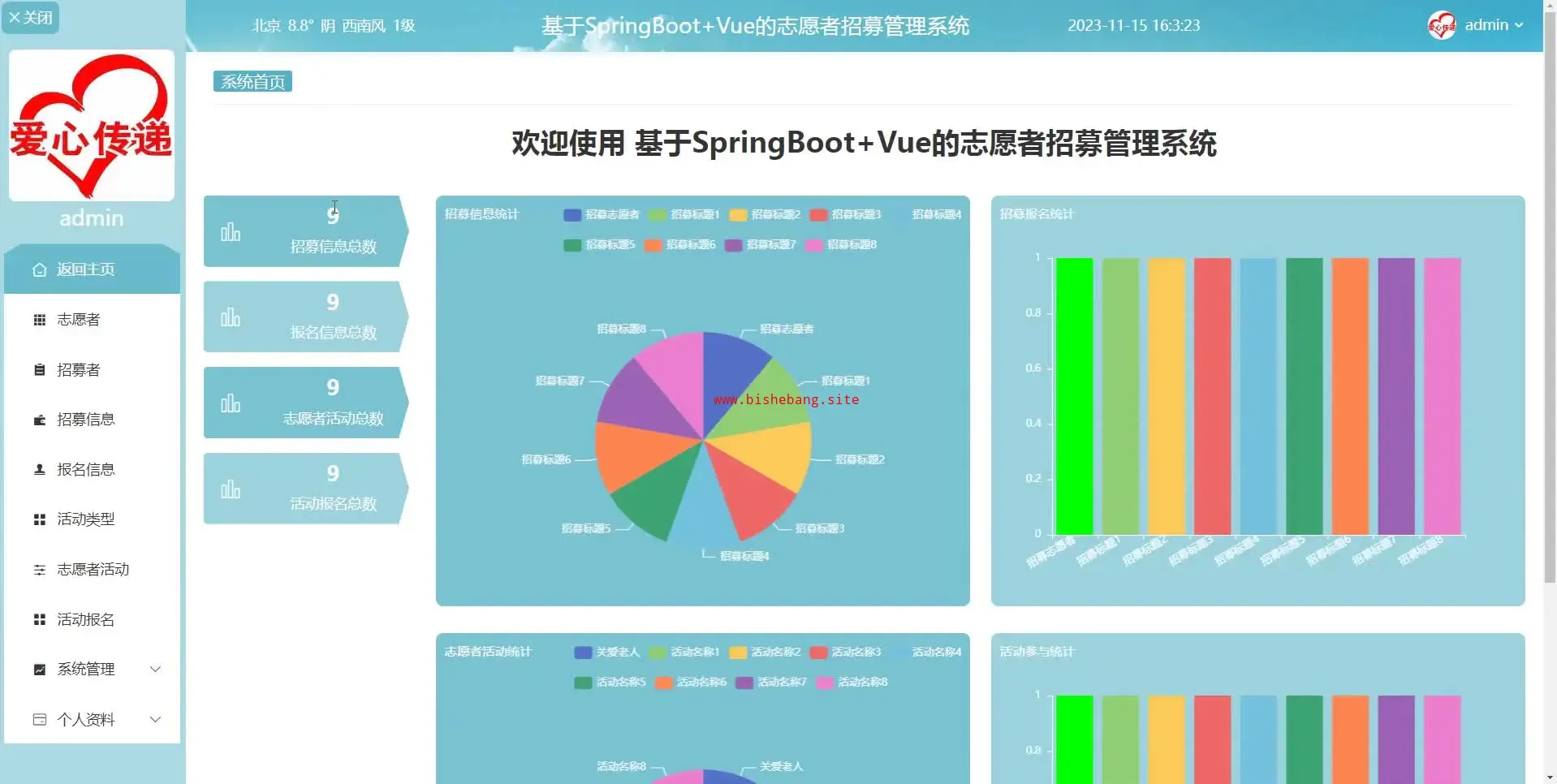This screenshot has width=1557, height=784.
Task: Toggle the 招募标题2 legend entry
Action: point(765,215)
